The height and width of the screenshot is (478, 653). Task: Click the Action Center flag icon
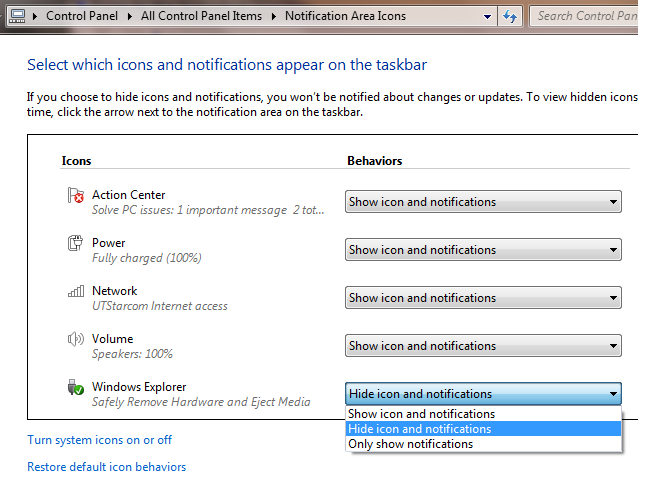75,196
